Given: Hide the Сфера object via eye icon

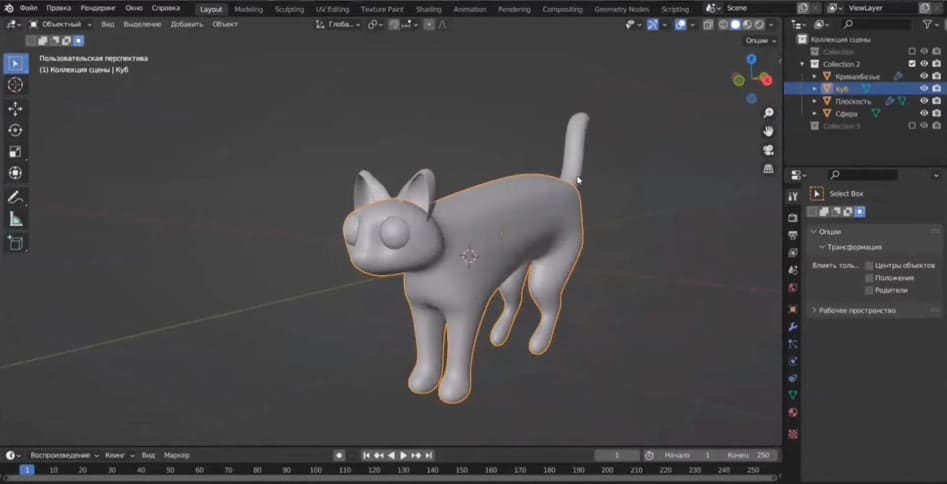Looking at the screenshot, I should point(924,113).
